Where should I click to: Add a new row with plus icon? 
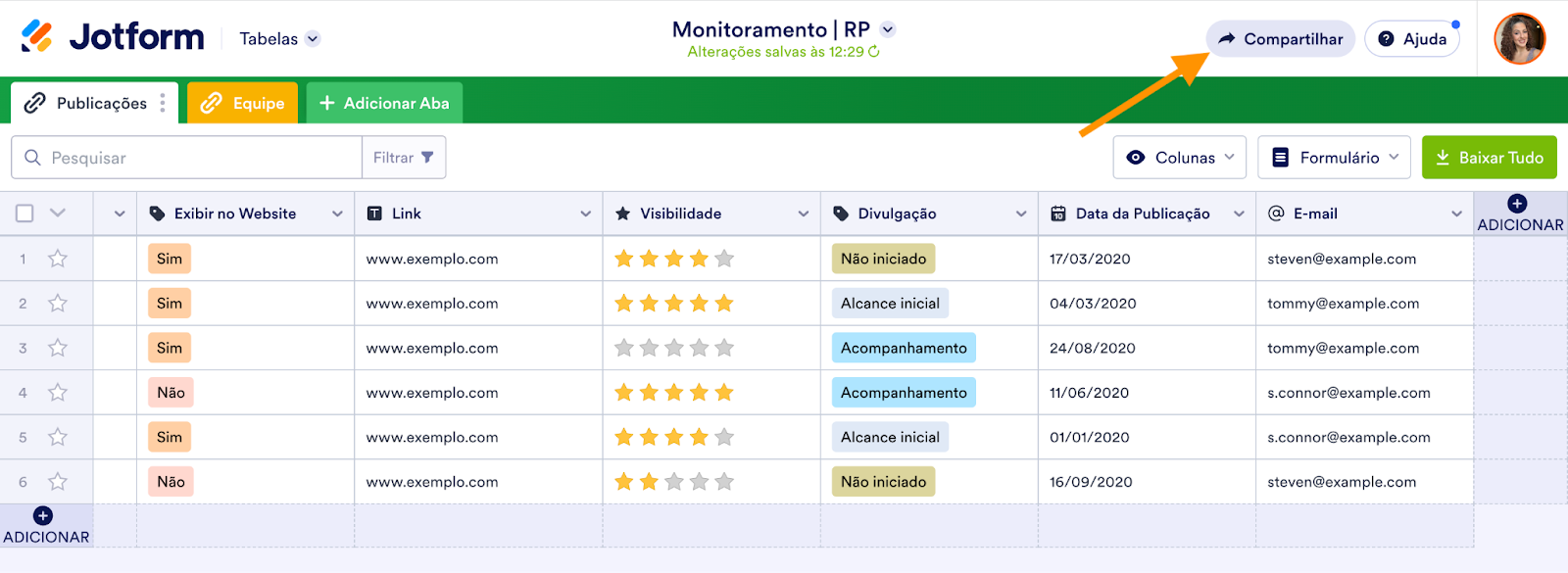pos(43,516)
